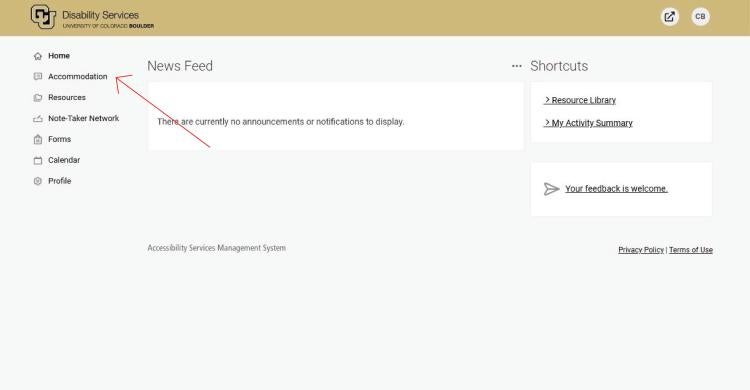Image resolution: width=750 pixels, height=390 pixels.
Task: Click the Profile gear icon
Action: pyautogui.click(x=38, y=181)
